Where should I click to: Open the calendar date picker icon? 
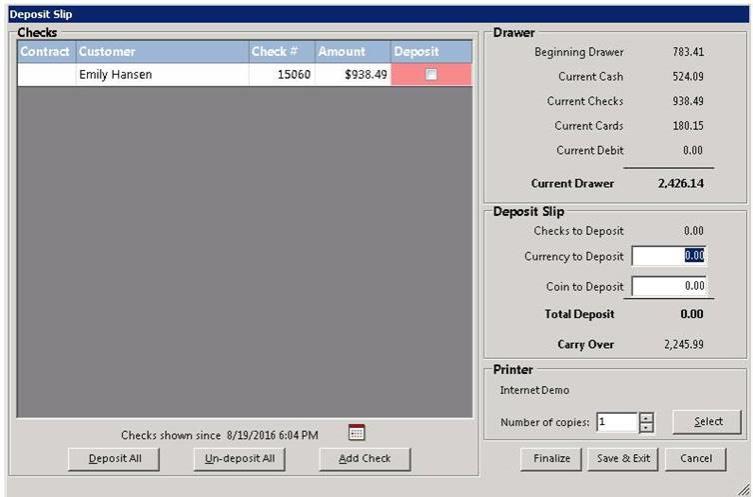coord(357,433)
